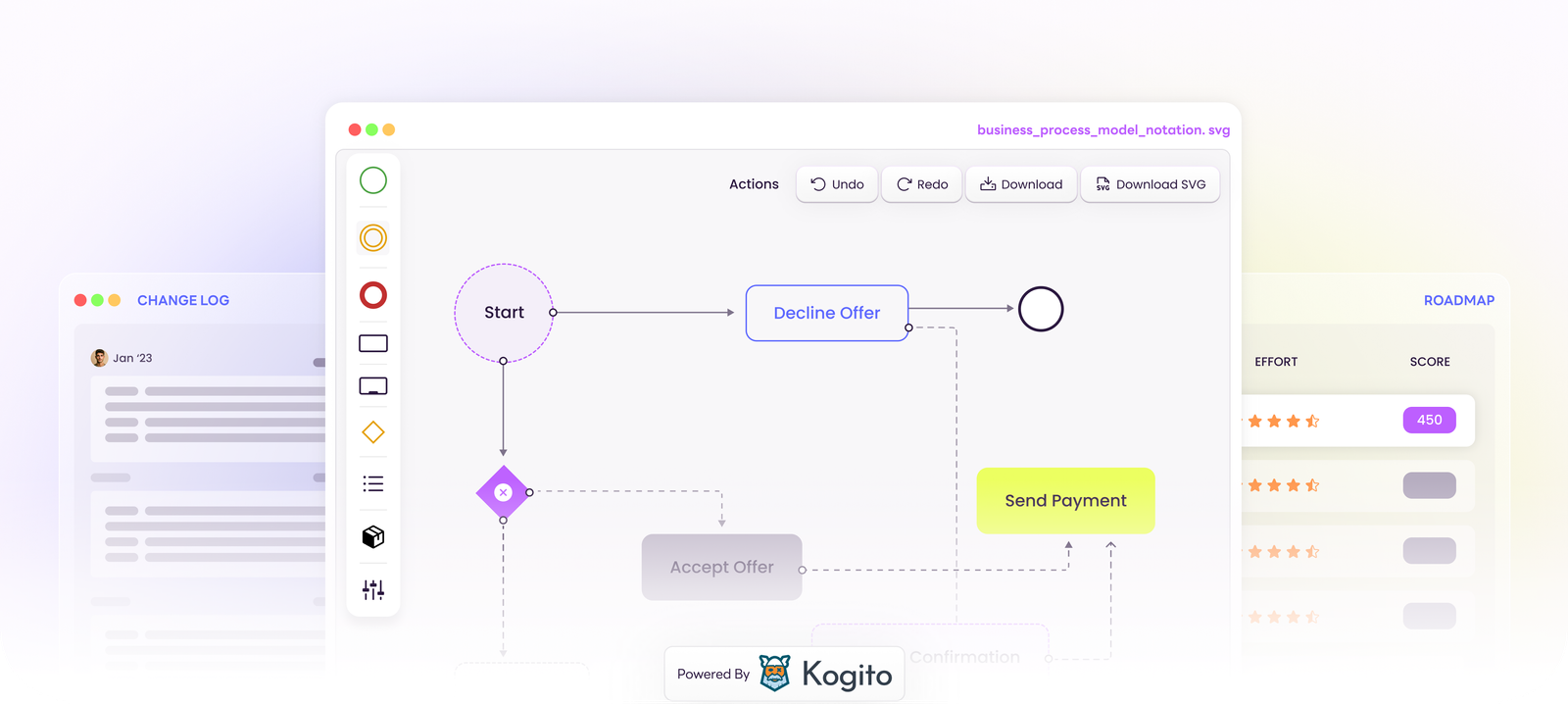Open the CHANGE LOG window title

[183, 301]
